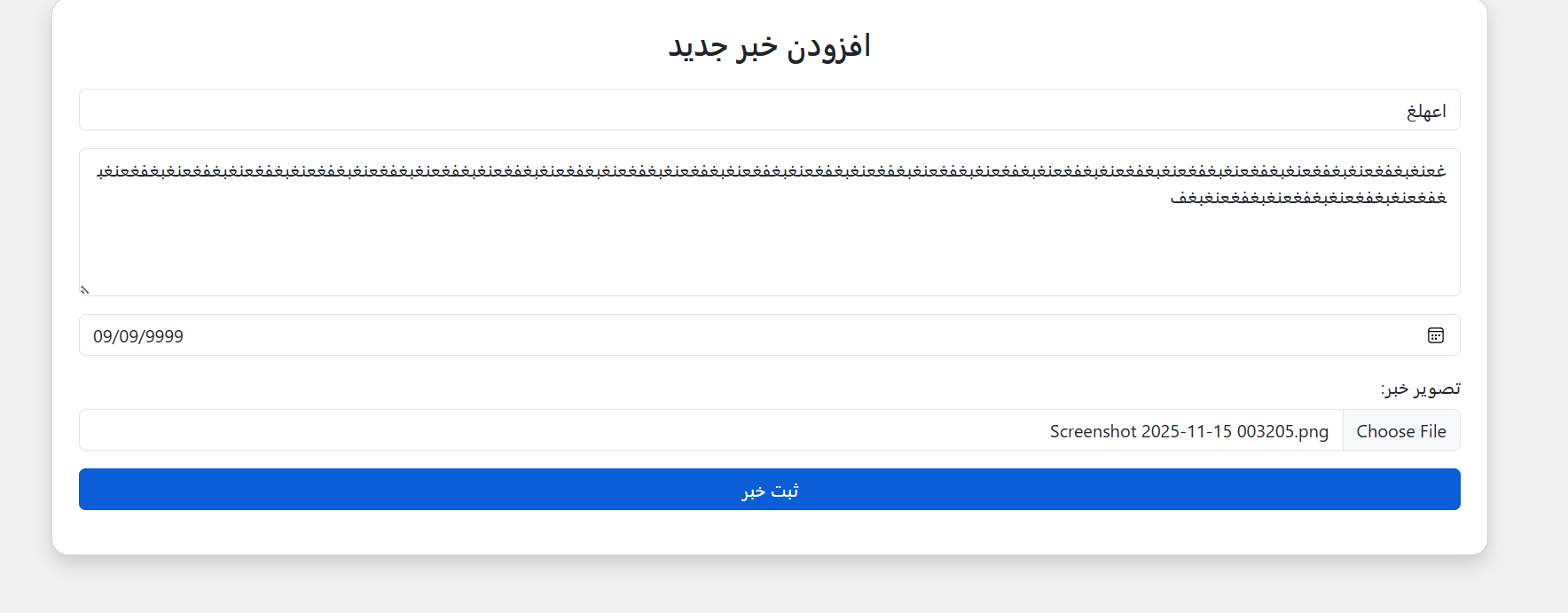The width and height of the screenshot is (1568, 613).
Task: Select the middle 09 segment of the date
Action: tap(129, 336)
